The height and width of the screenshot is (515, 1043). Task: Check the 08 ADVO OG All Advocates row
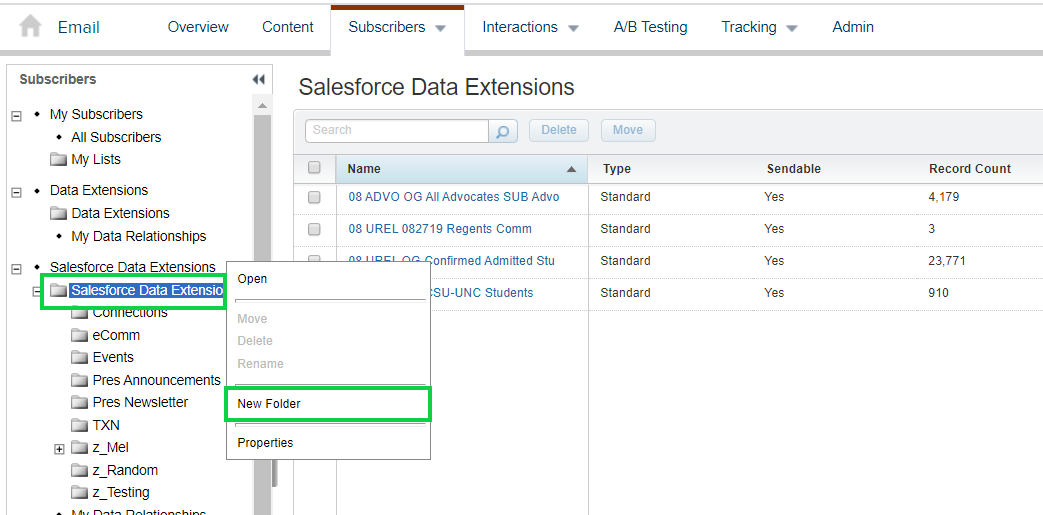[315, 197]
